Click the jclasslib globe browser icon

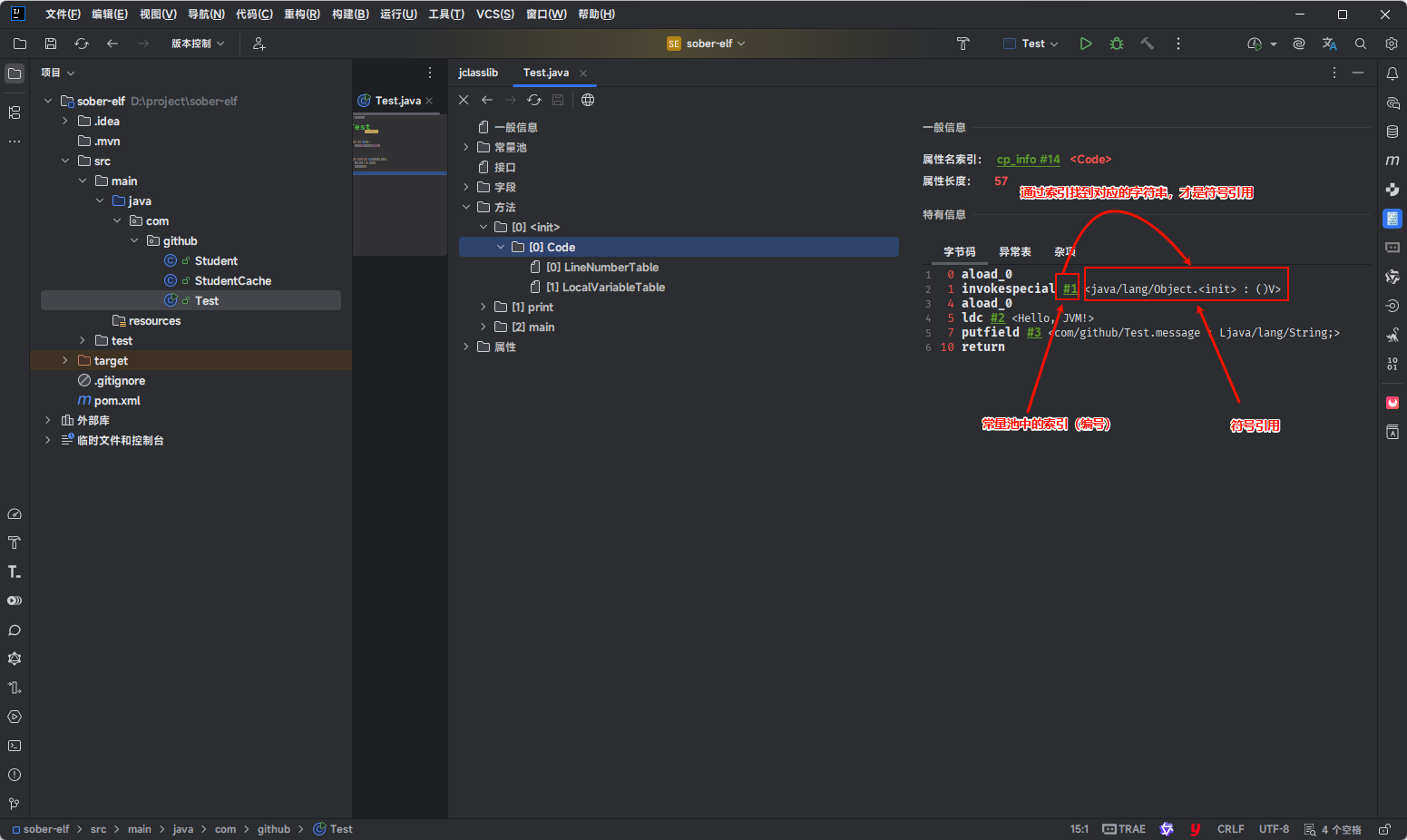point(588,100)
